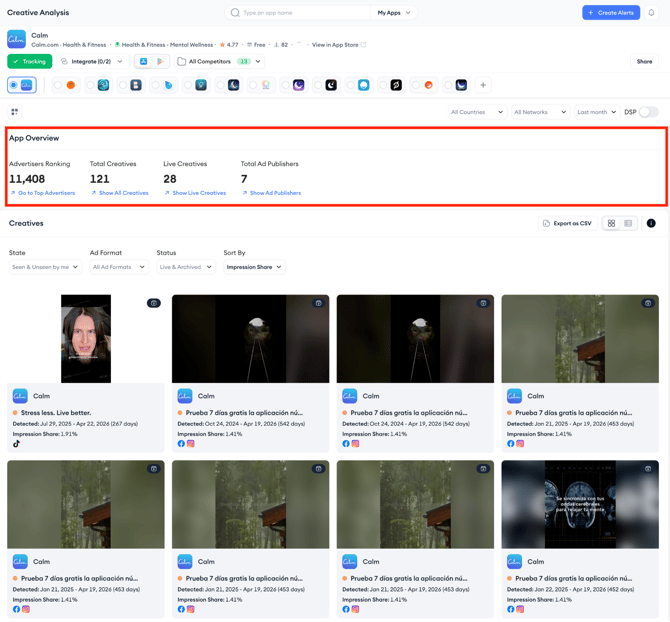Click the search magnifier icon
This screenshot has height=622, width=670.
[x=235, y=13]
